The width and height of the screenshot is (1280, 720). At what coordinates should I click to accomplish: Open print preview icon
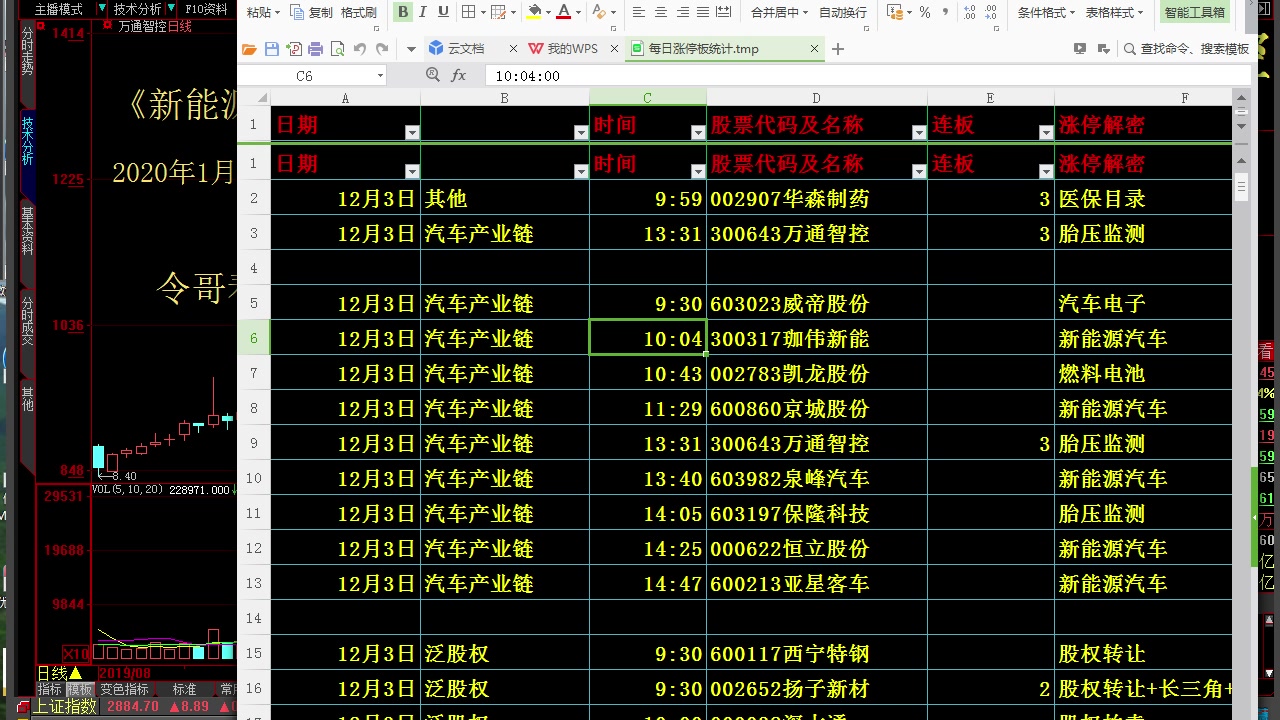pos(337,49)
